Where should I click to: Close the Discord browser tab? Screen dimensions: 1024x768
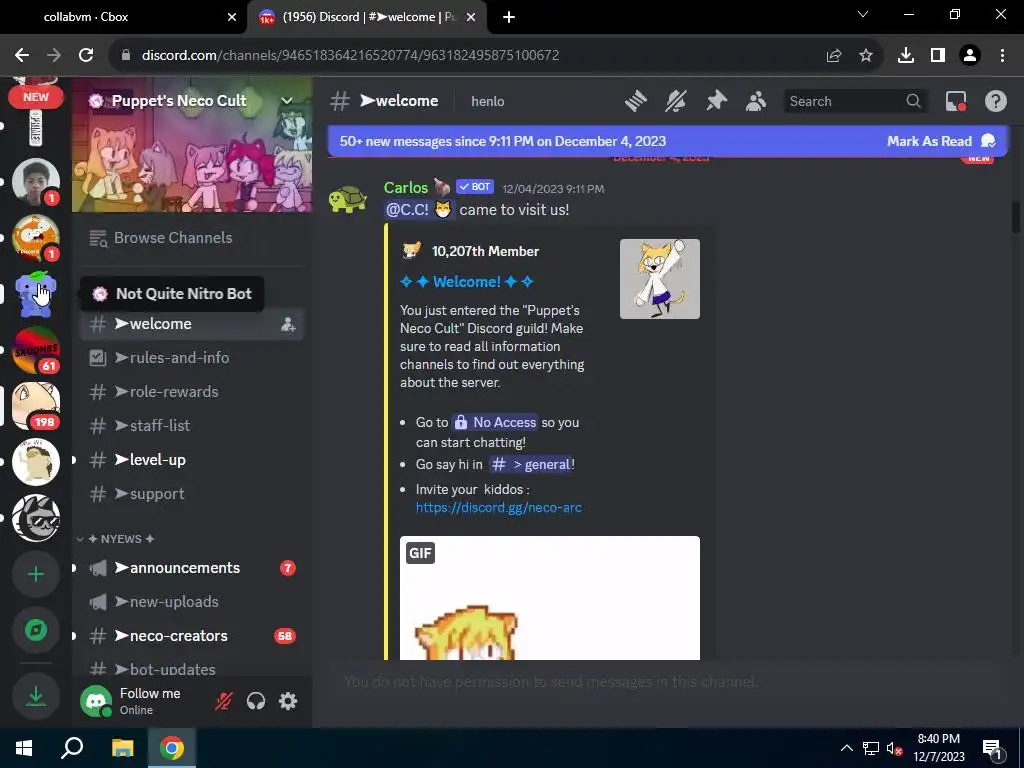pyautogui.click(x=471, y=18)
